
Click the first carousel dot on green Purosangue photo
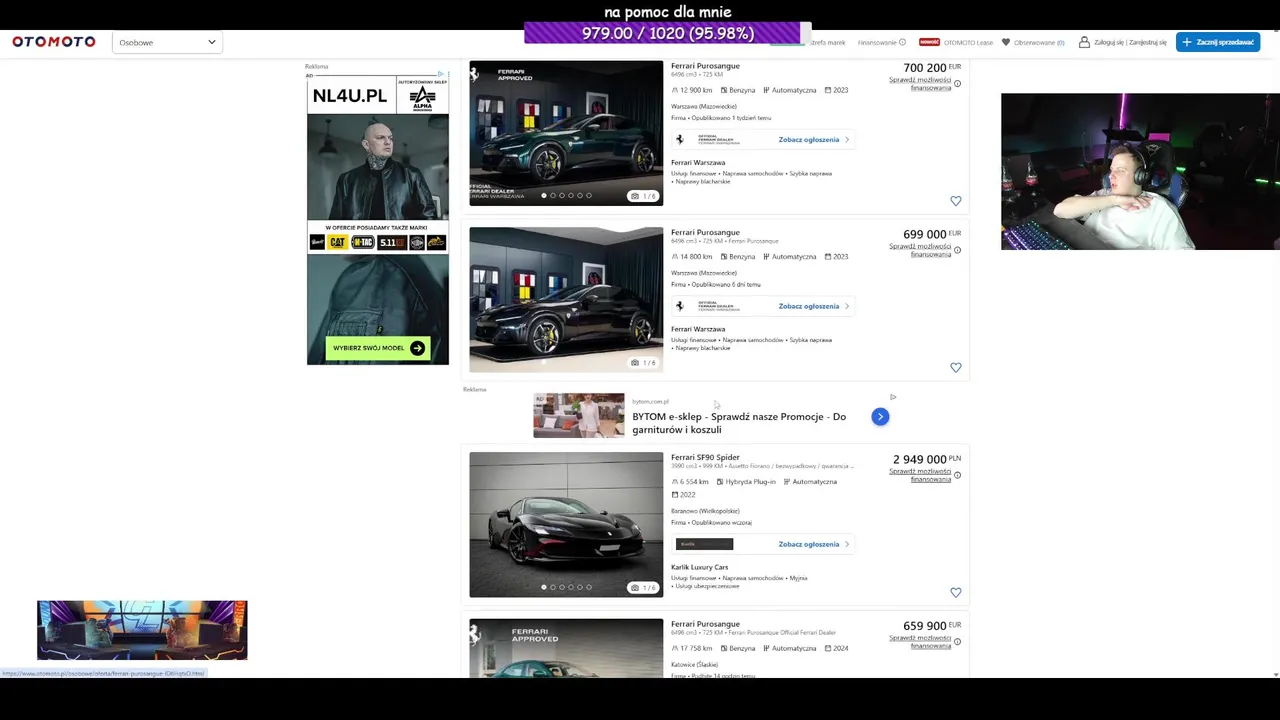pos(544,196)
